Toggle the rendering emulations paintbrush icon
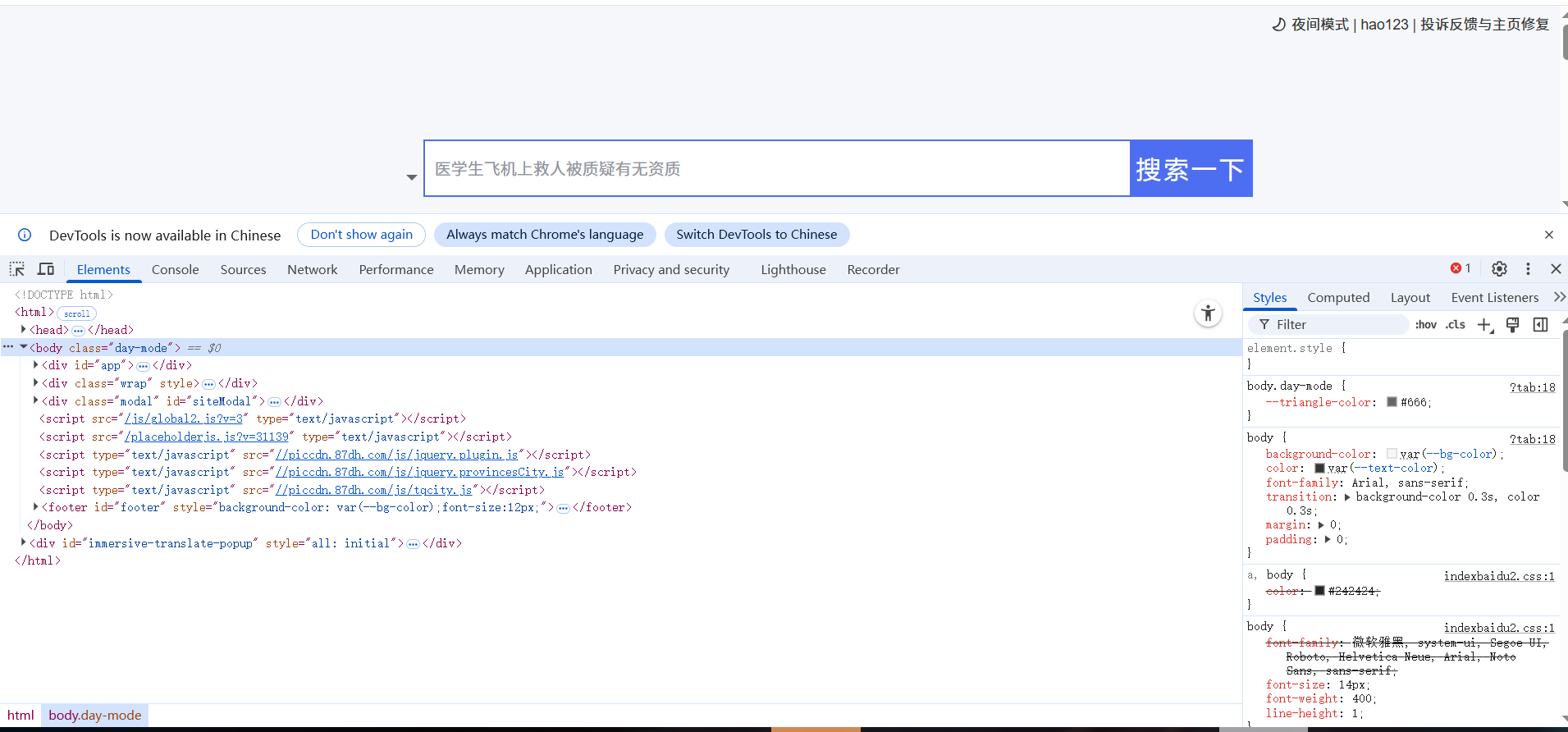 coord(1513,325)
